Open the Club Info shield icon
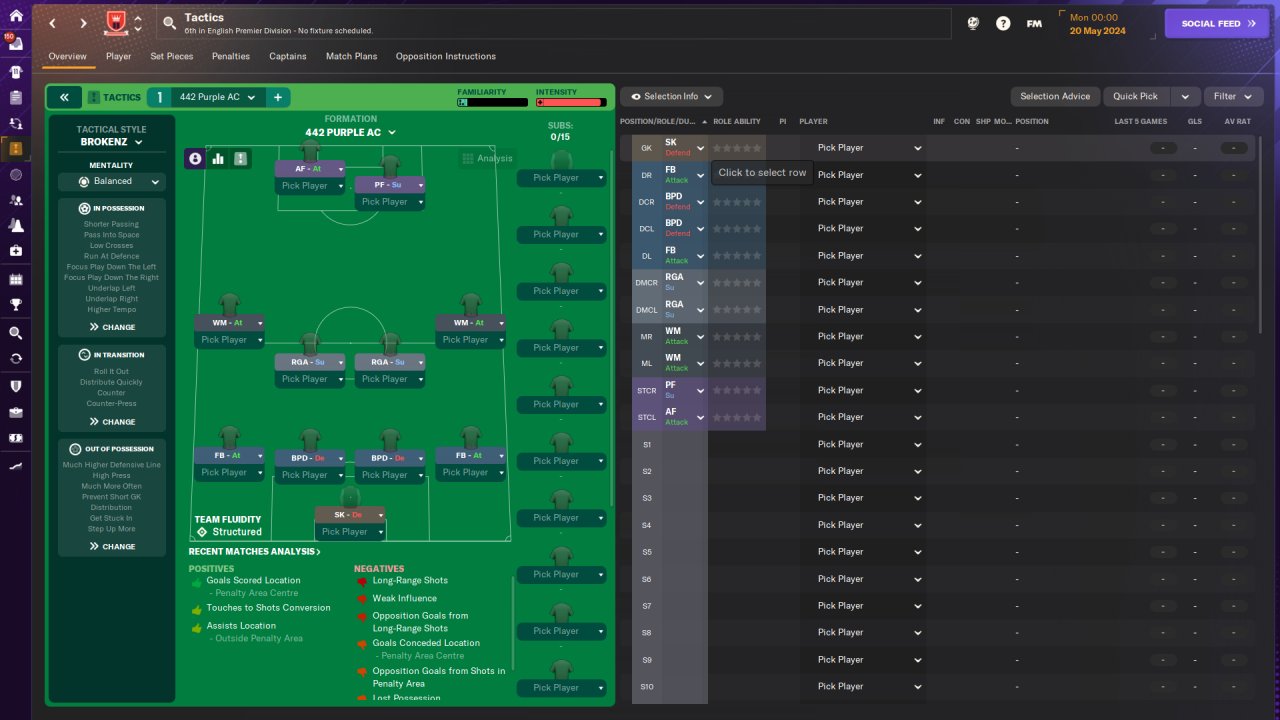Screen dimensions: 1280x720 click(15, 386)
